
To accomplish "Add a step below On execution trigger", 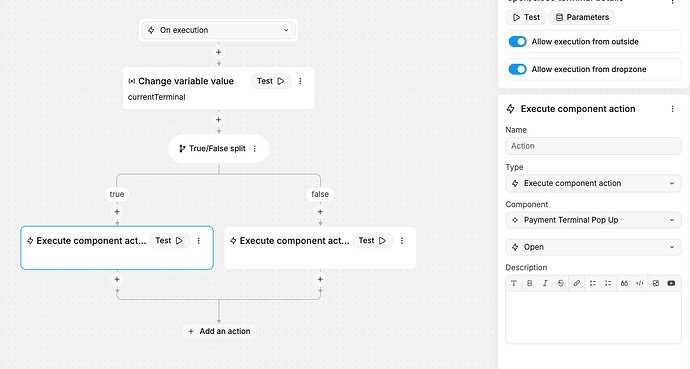I will [218, 52].
